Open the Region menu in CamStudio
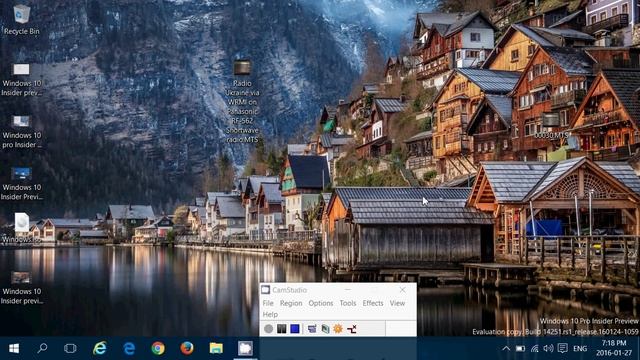The width and height of the screenshot is (640, 360). coord(291,303)
